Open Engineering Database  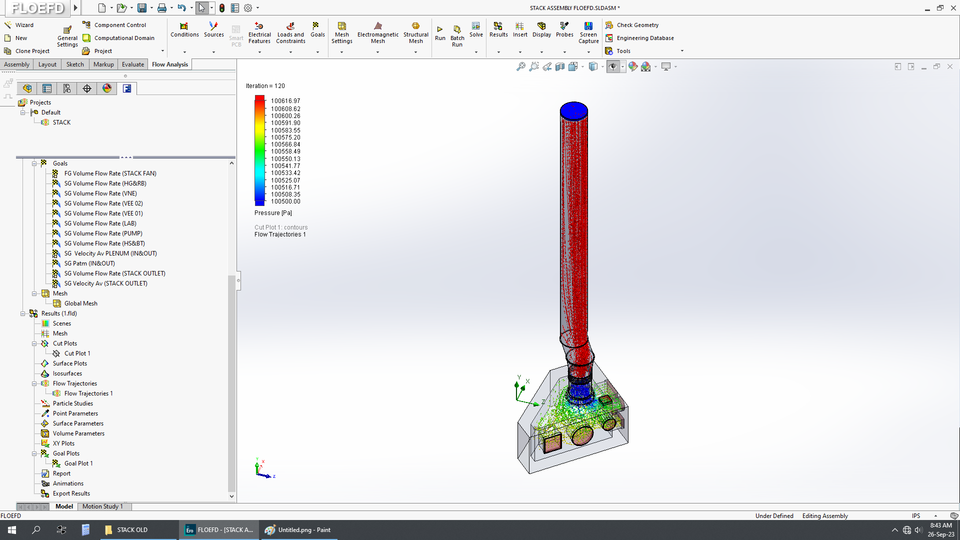639,38
